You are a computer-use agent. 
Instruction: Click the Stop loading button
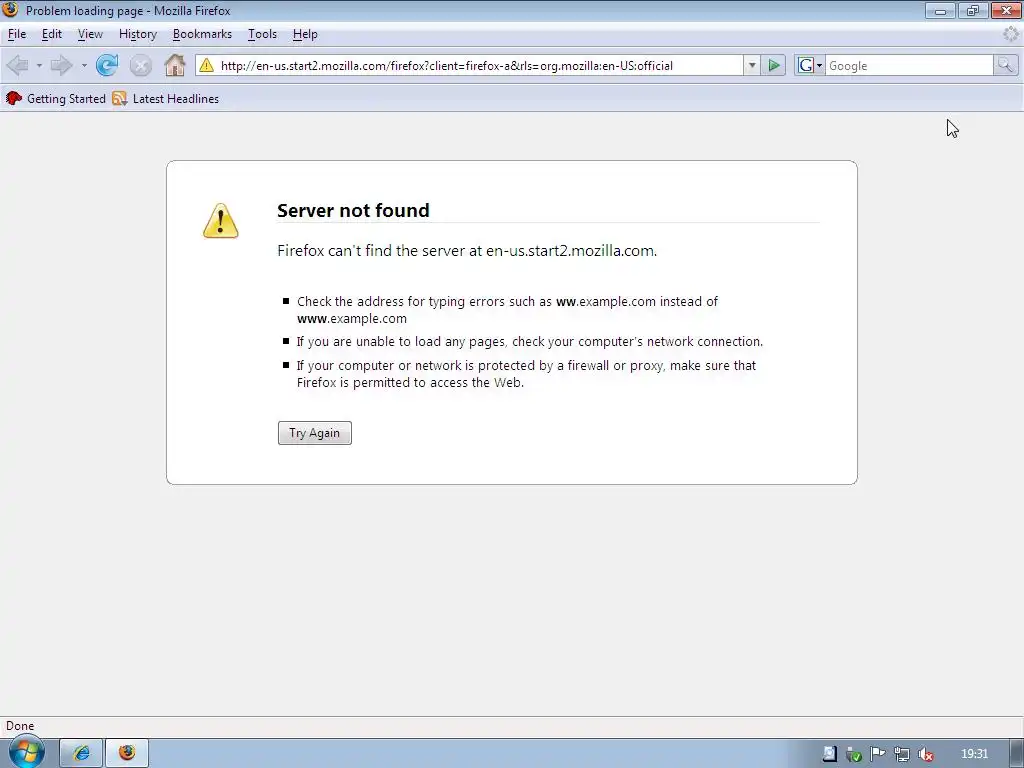[x=140, y=65]
